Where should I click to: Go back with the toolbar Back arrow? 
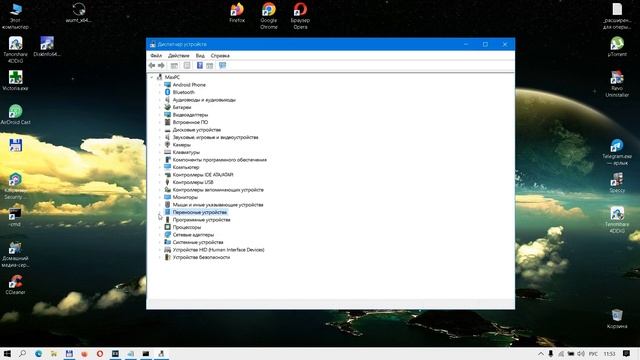tap(152, 66)
